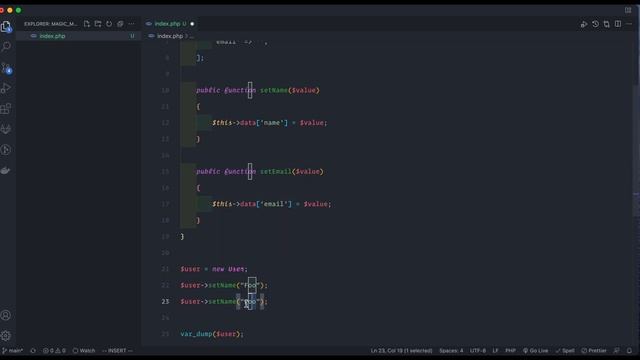Image resolution: width=640 pixels, height=360 pixels.
Task: Click 'new User' on line 21
Action: pos(228,269)
